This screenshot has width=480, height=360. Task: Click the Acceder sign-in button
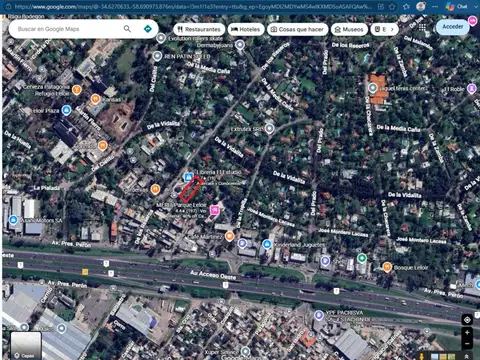(453, 27)
